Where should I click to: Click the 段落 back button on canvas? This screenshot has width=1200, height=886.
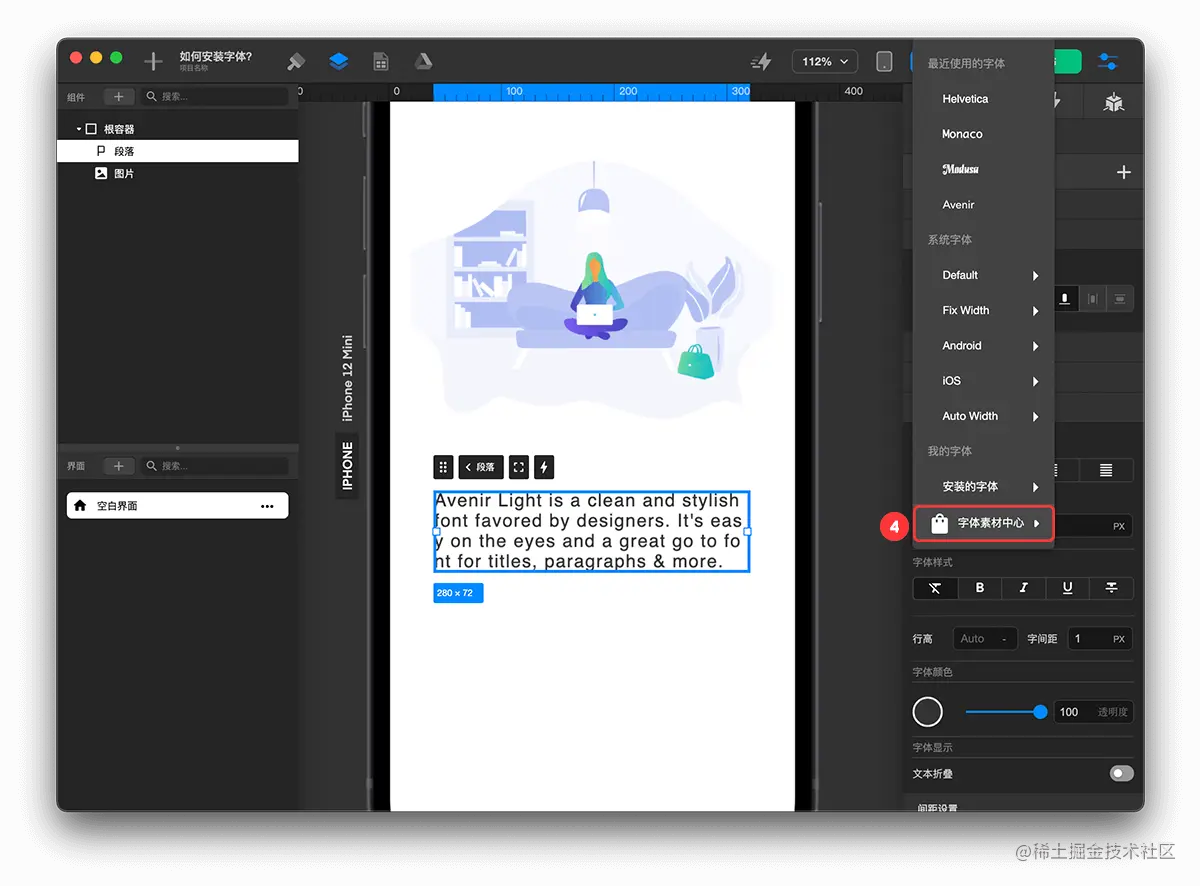480,467
